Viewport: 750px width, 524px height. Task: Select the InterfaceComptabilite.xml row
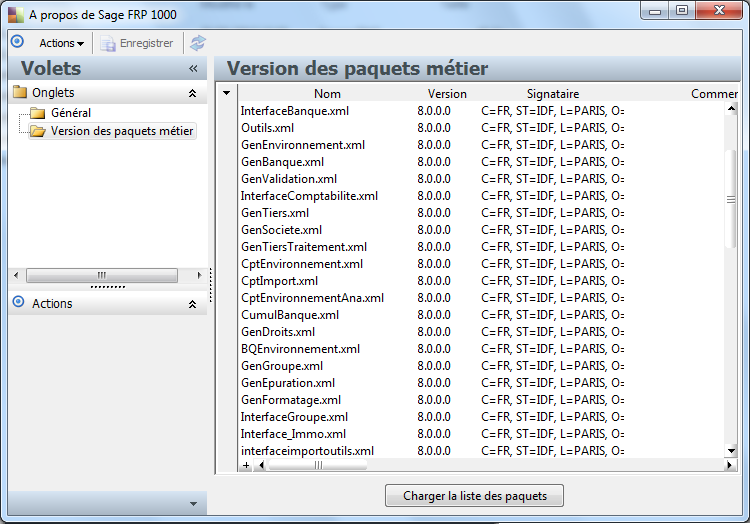coord(481,196)
